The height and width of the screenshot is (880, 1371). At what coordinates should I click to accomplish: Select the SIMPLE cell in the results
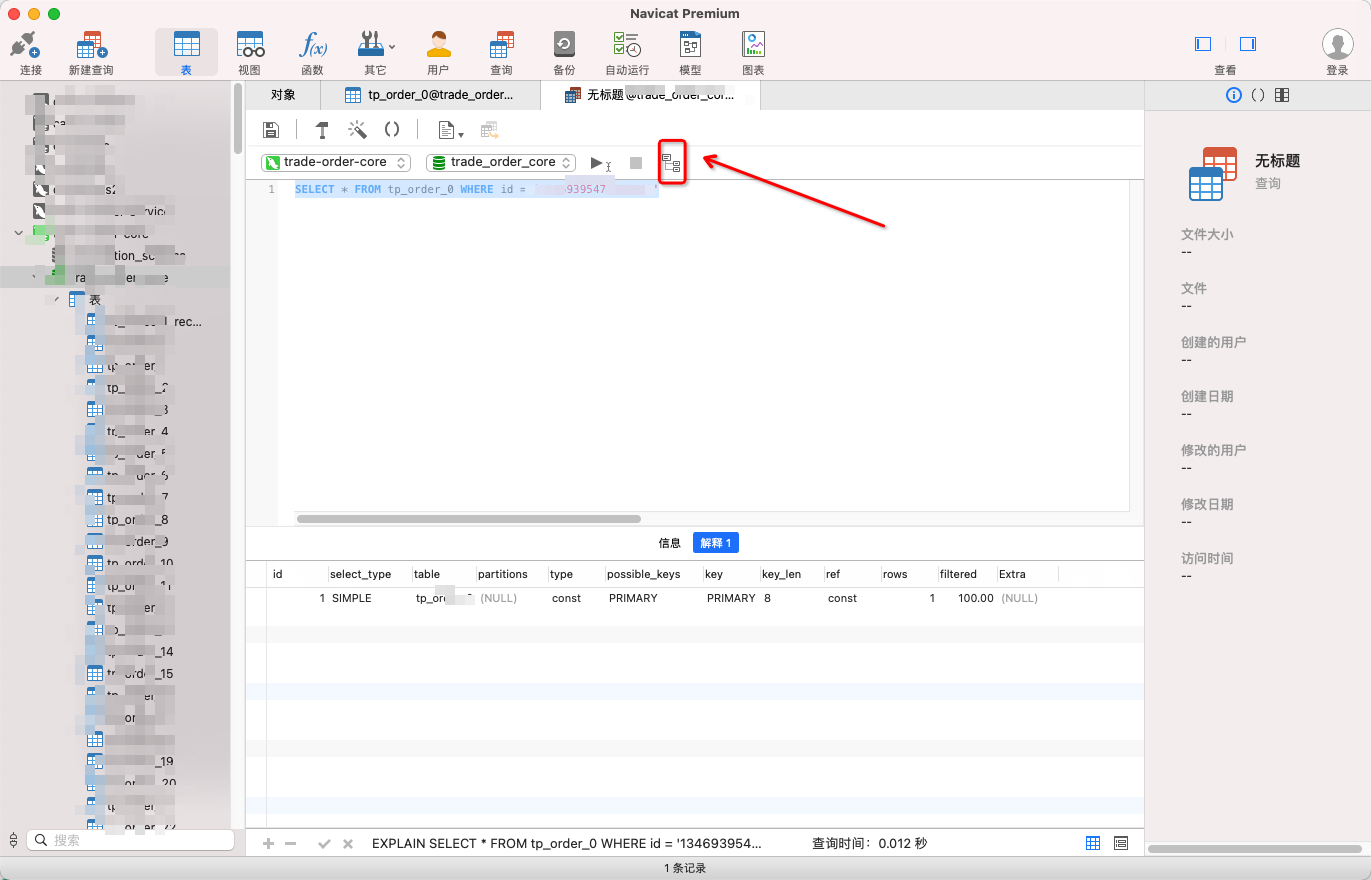(x=352, y=598)
